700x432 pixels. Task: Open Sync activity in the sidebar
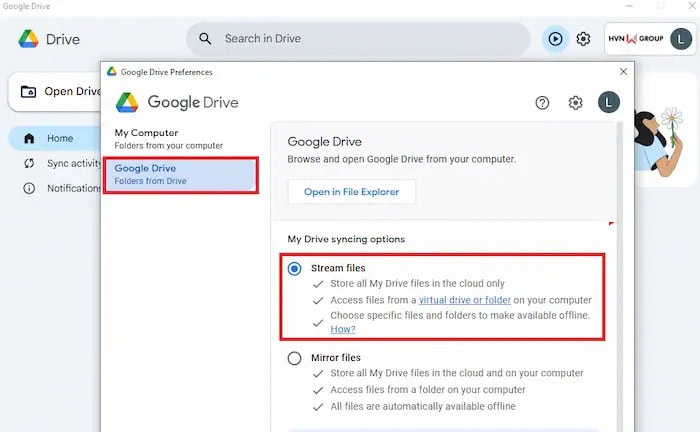point(73,163)
